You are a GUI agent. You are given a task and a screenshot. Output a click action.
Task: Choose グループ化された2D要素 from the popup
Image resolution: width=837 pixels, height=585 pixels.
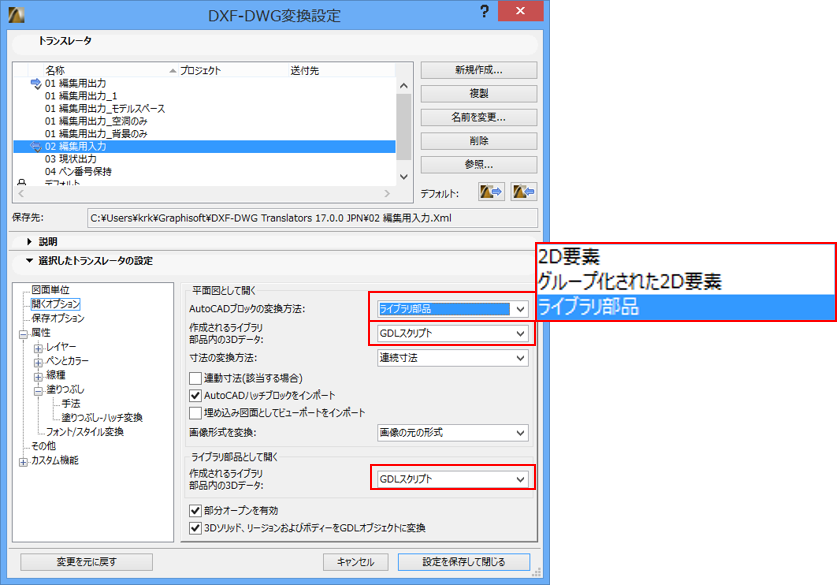pos(686,281)
